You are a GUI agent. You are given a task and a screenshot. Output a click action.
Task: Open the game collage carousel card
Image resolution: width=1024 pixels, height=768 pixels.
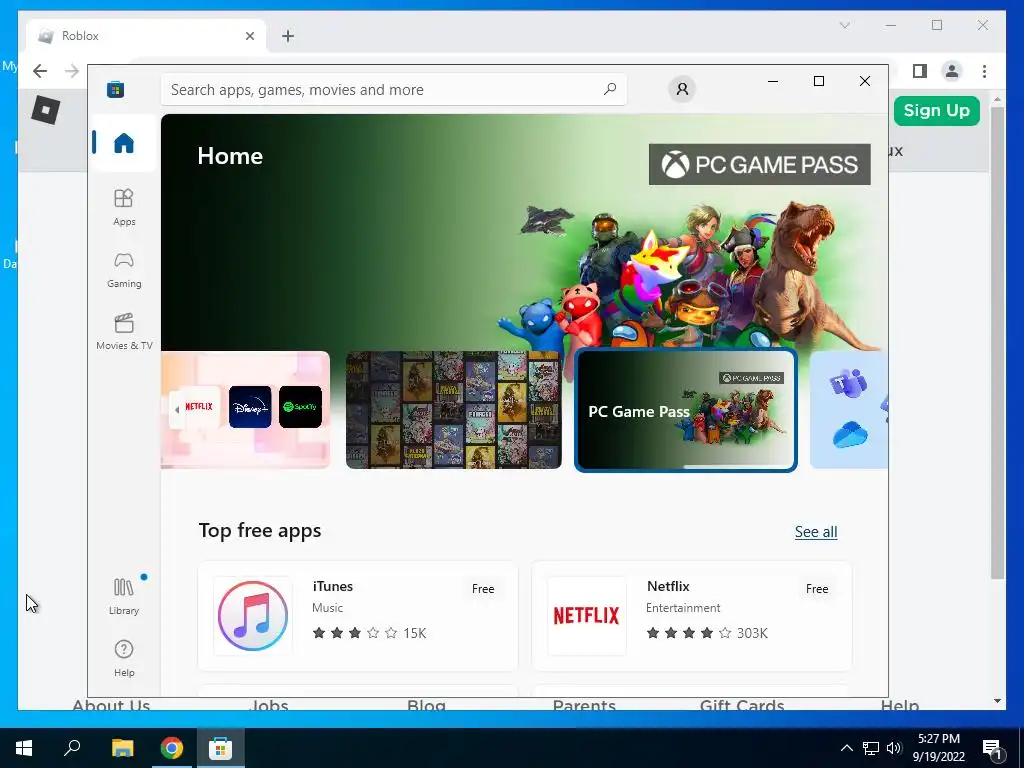click(x=453, y=410)
